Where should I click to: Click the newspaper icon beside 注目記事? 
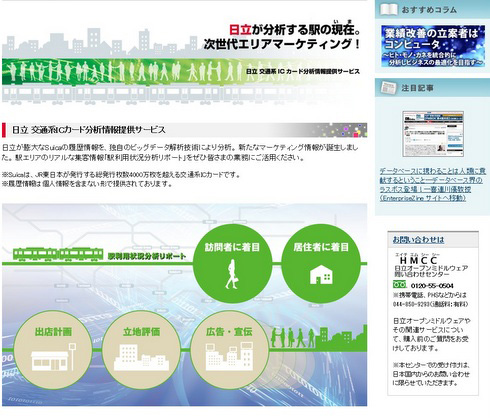[x=389, y=88]
